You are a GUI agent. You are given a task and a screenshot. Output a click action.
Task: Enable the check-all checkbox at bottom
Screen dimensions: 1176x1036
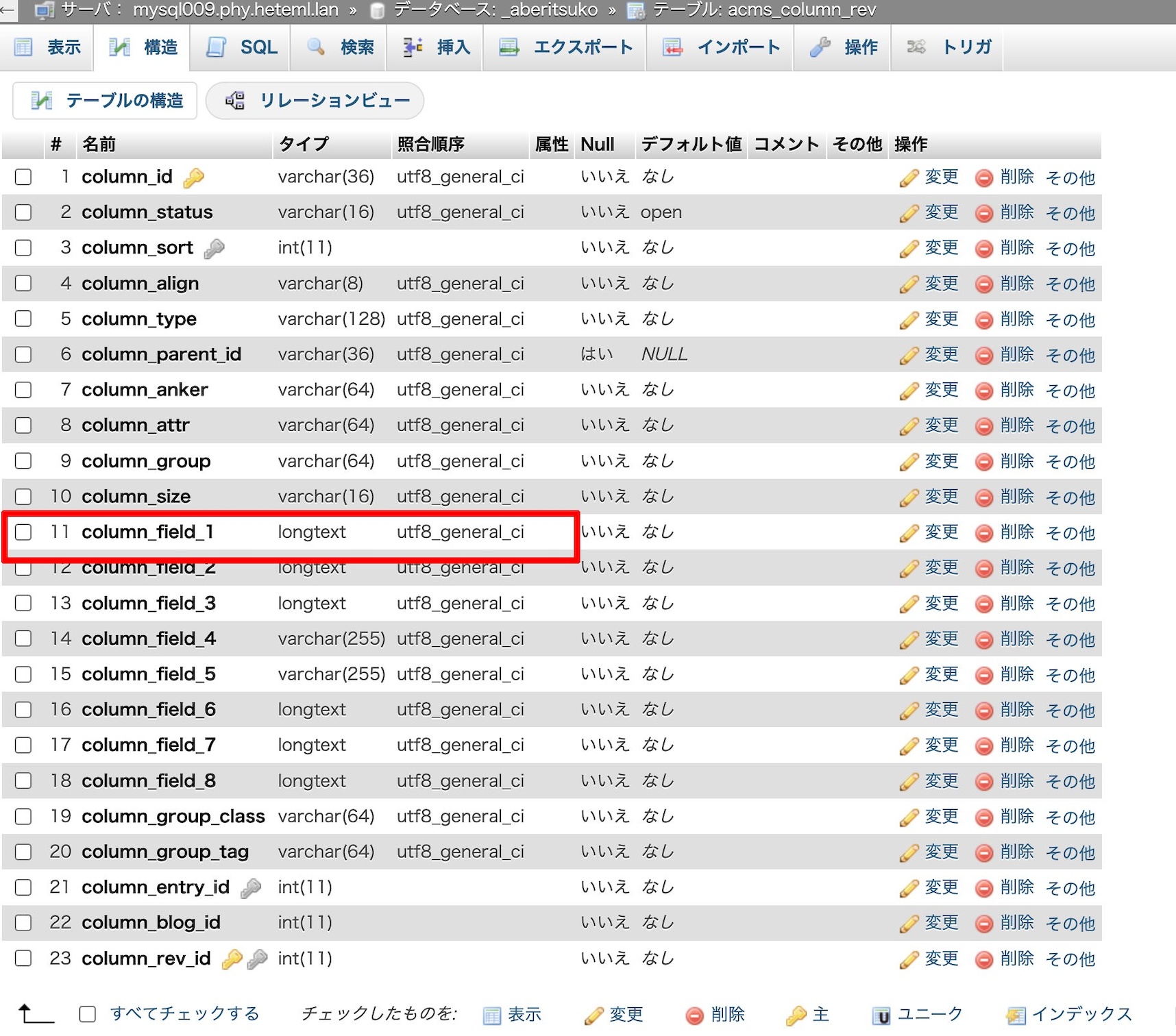tap(88, 1014)
